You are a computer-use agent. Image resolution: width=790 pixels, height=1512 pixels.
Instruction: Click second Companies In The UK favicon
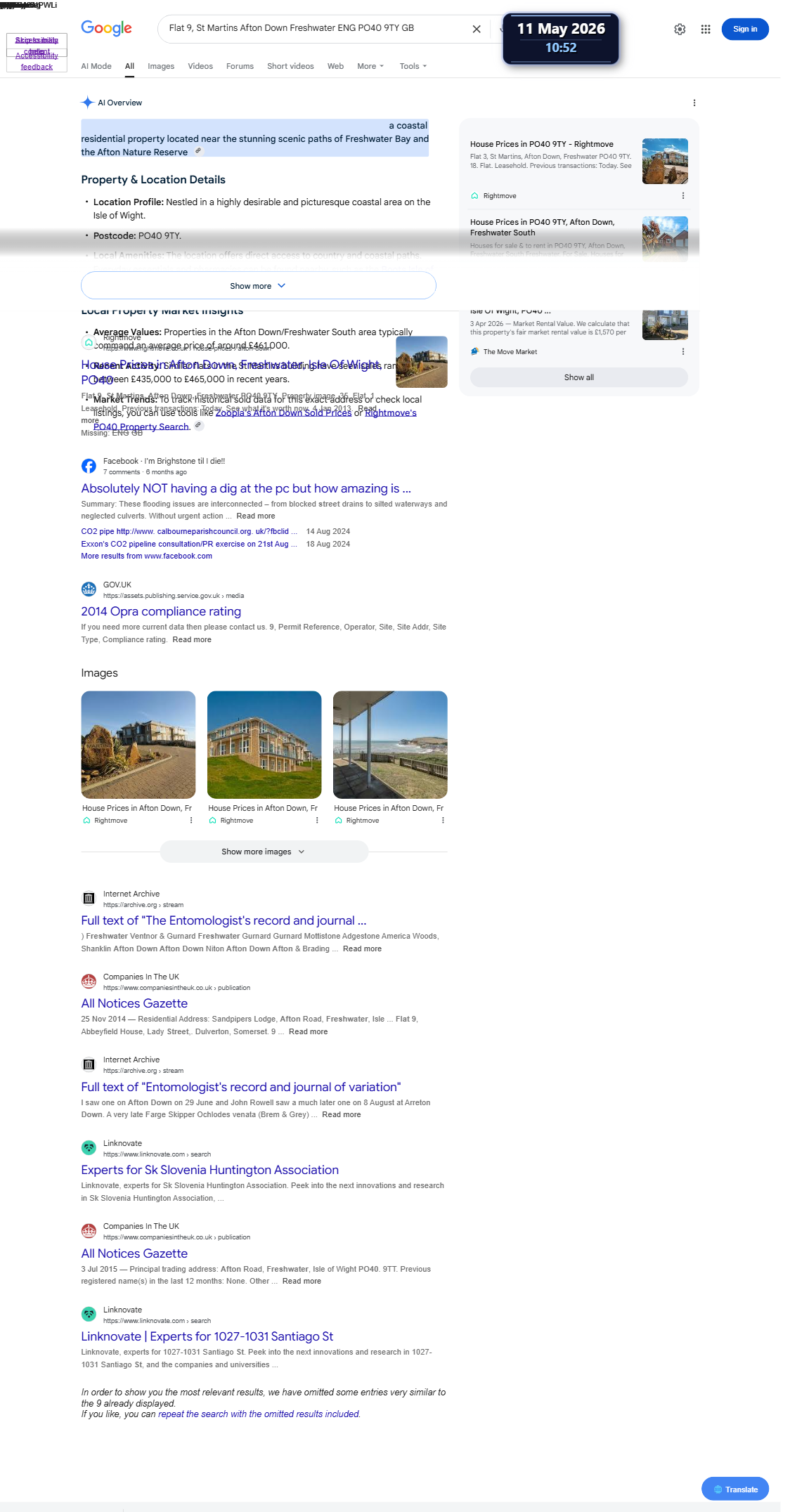click(89, 1231)
